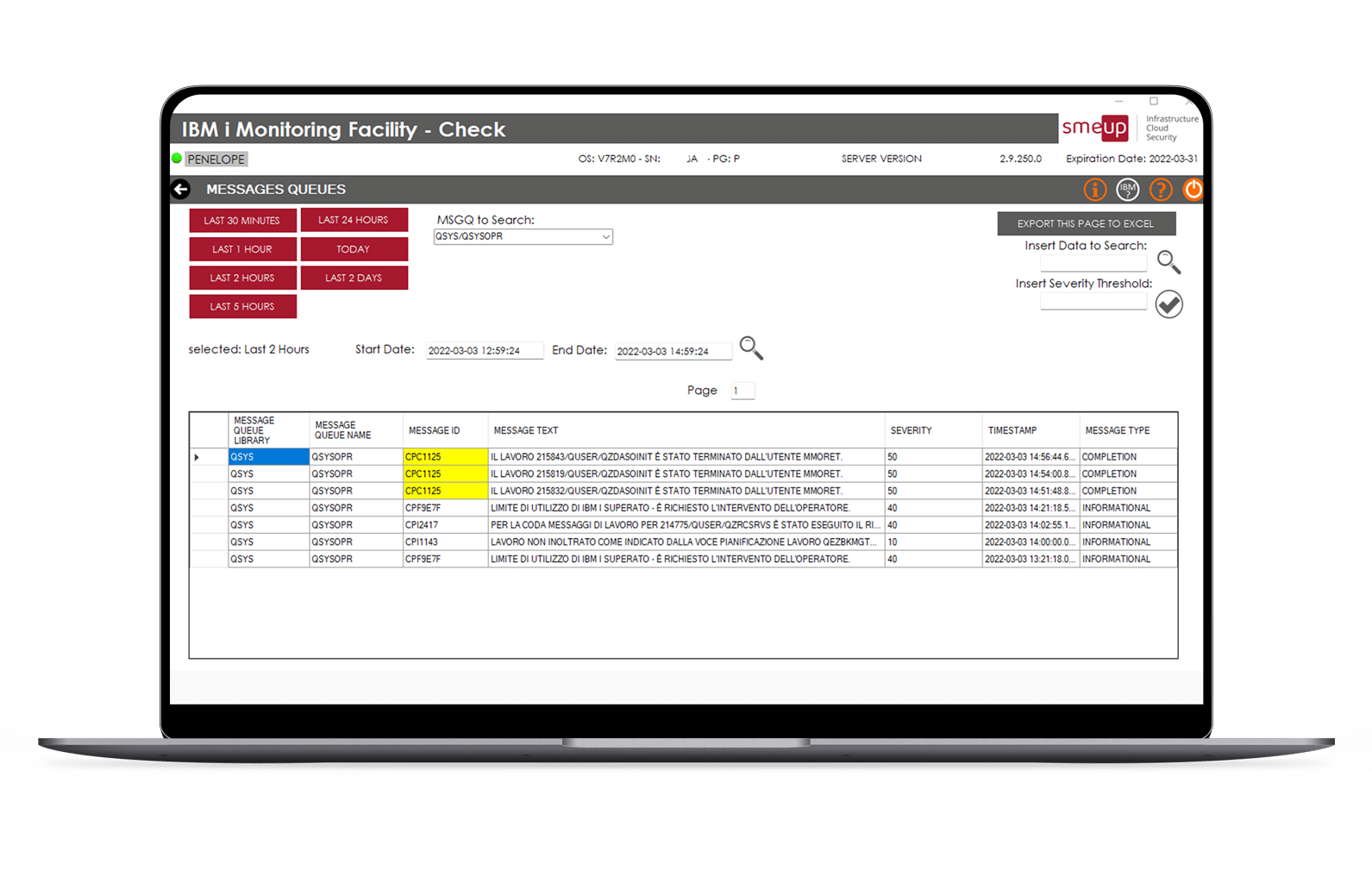Image resolution: width=1372 pixels, height=896 pixels.
Task: Click magnifier beside End Date field
Action: (x=751, y=348)
